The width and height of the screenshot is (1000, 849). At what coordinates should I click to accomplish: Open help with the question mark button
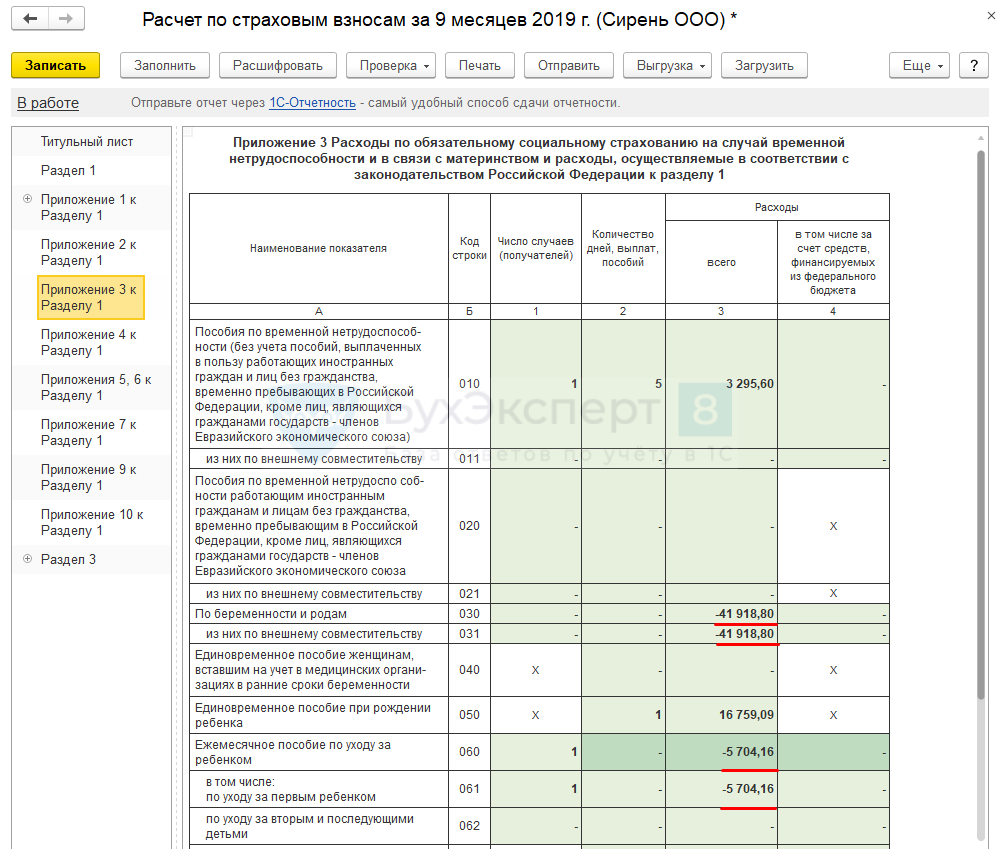tap(973, 65)
